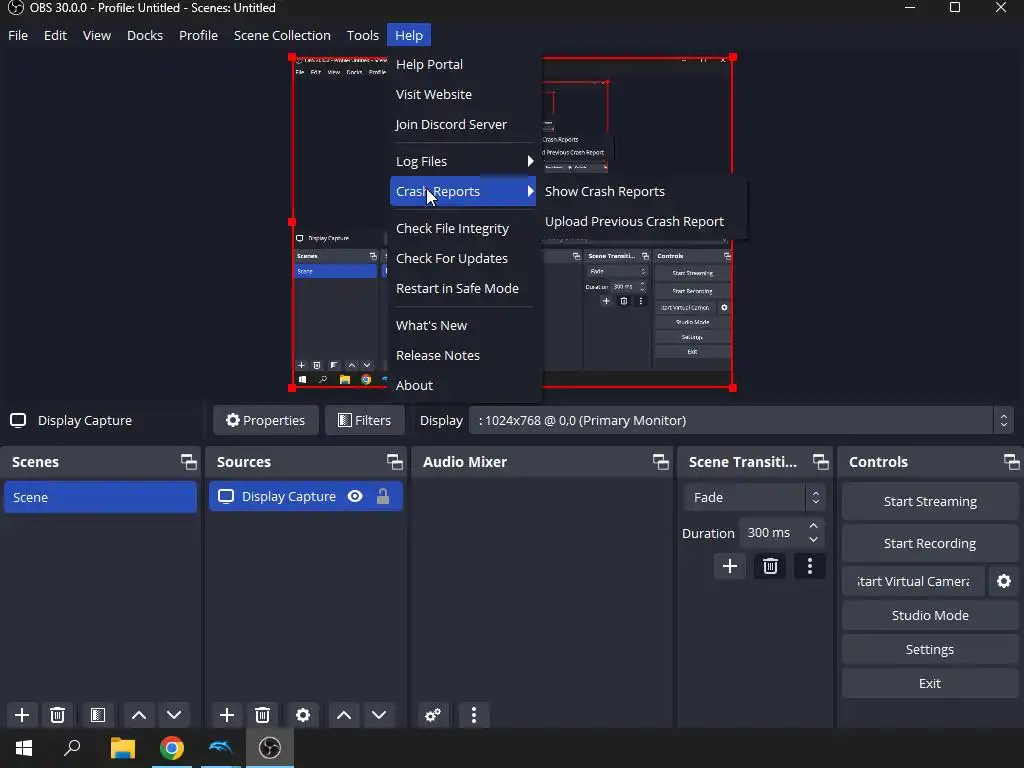Open the File menu

click(x=18, y=35)
